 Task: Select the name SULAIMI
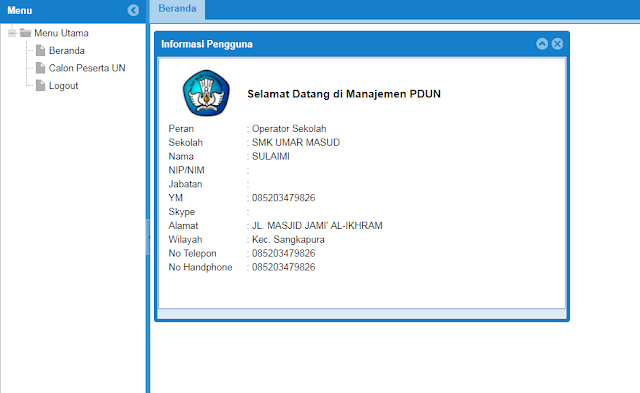point(271,156)
